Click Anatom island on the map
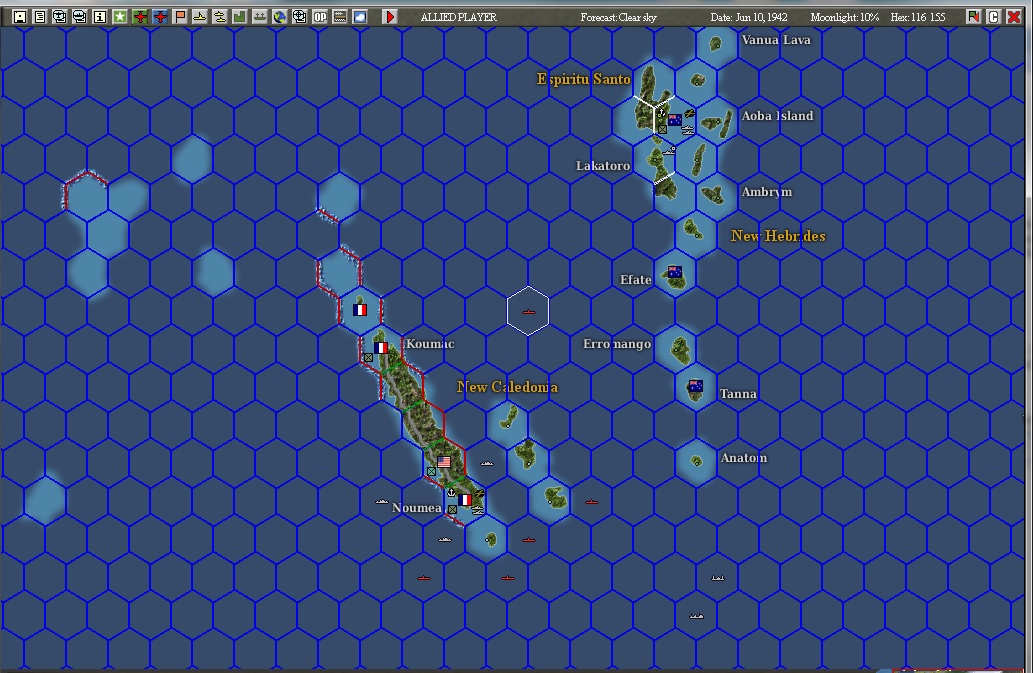The width and height of the screenshot is (1033, 673). [696, 461]
